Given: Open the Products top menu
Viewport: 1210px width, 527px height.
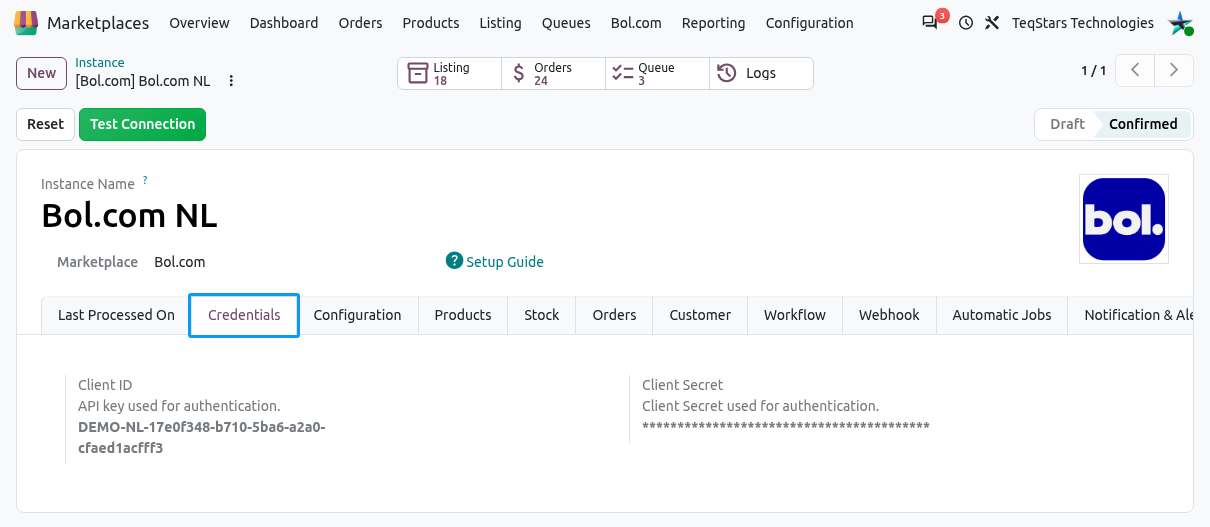Looking at the screenshot, I should (x=431, y=23).
